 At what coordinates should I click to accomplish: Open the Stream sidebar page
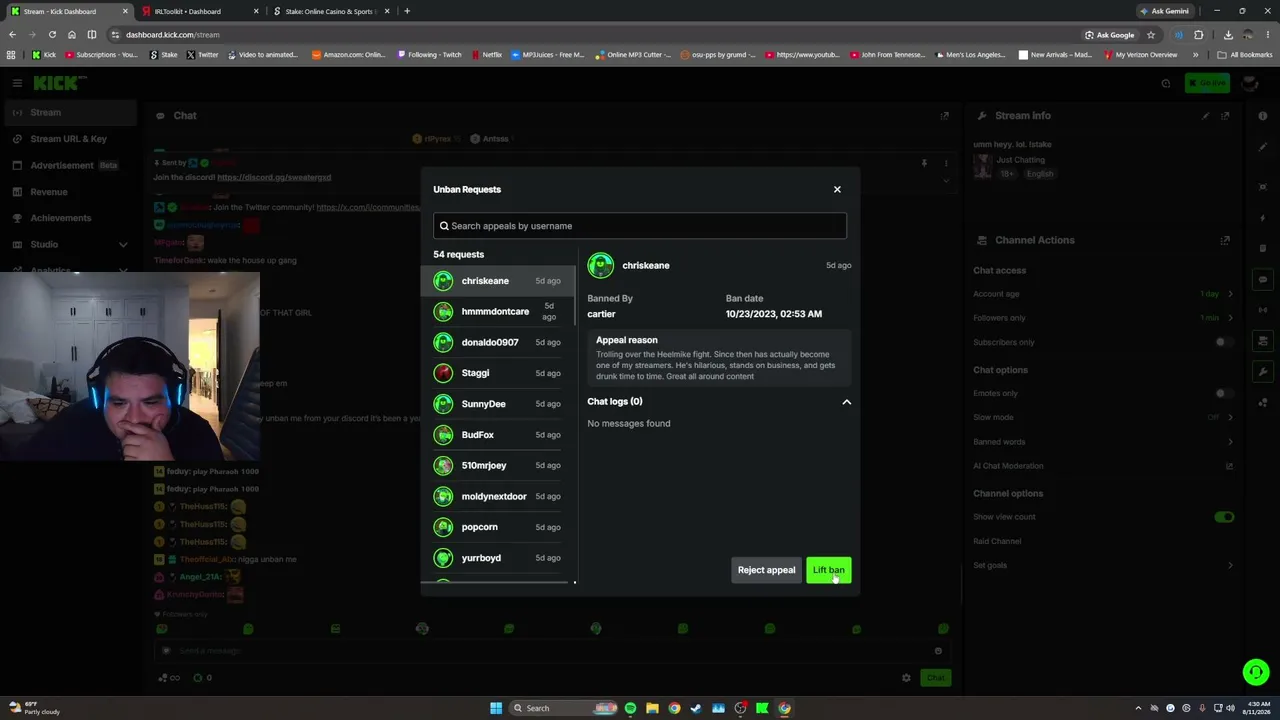click(69, 113)
